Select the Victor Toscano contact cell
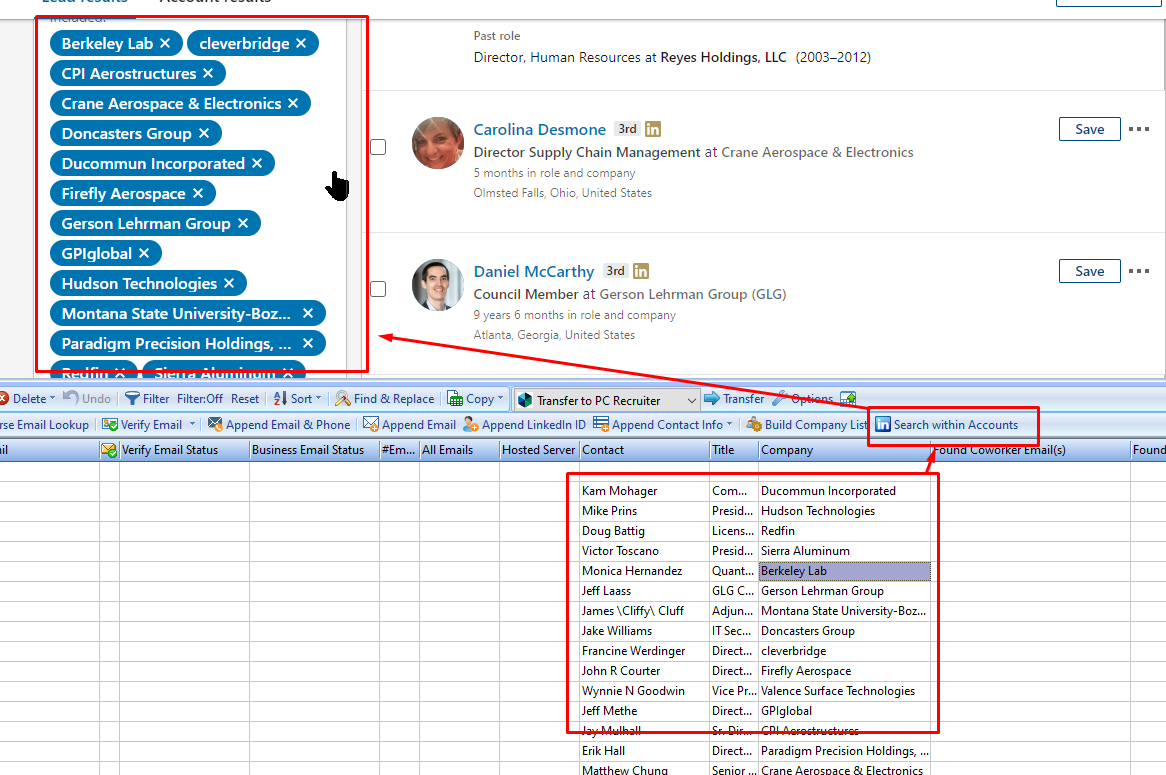The image size is (1166, 775). pyautogui.click(x=644, y=551)
